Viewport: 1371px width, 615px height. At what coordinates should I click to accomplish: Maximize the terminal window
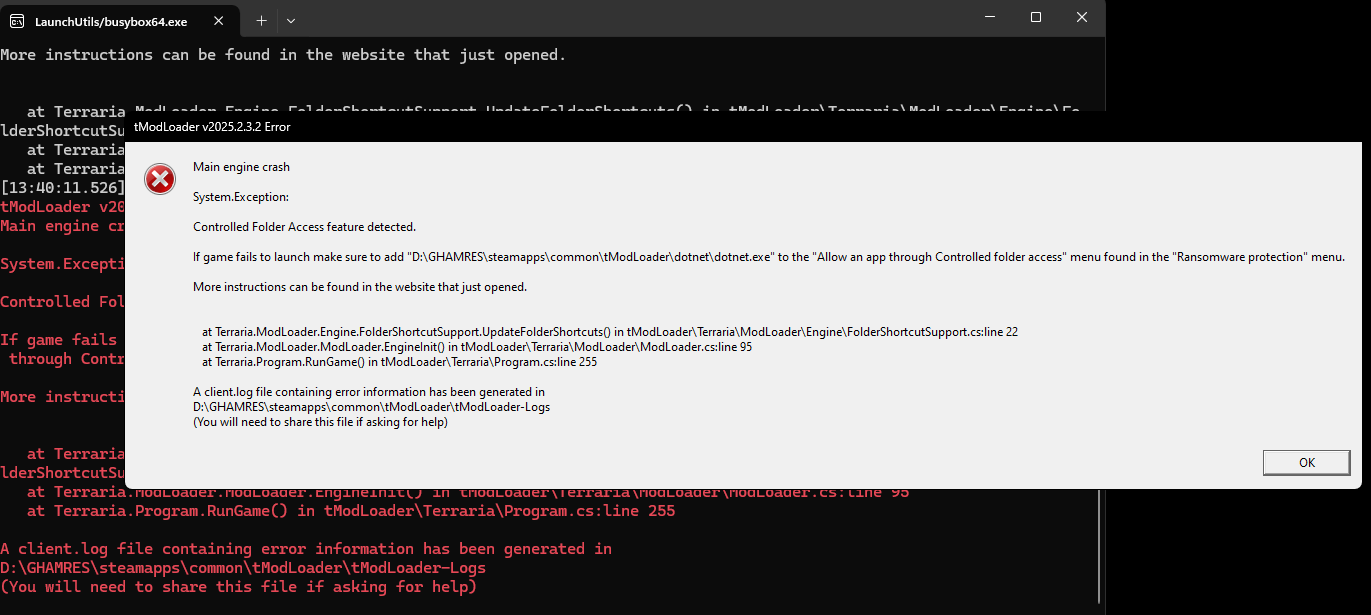[x=1036, y=17]
